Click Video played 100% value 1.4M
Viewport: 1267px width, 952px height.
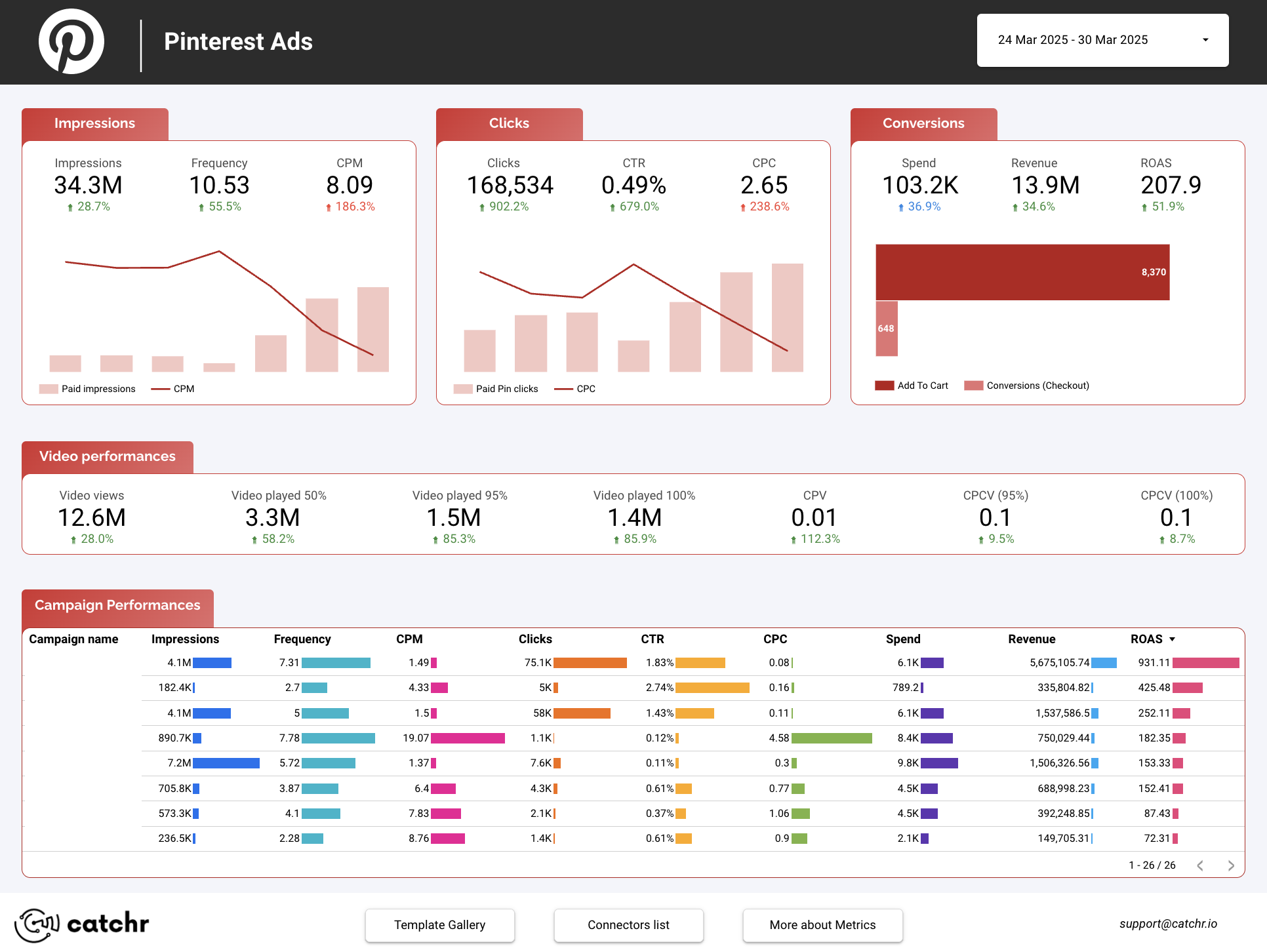coord(634,518)
